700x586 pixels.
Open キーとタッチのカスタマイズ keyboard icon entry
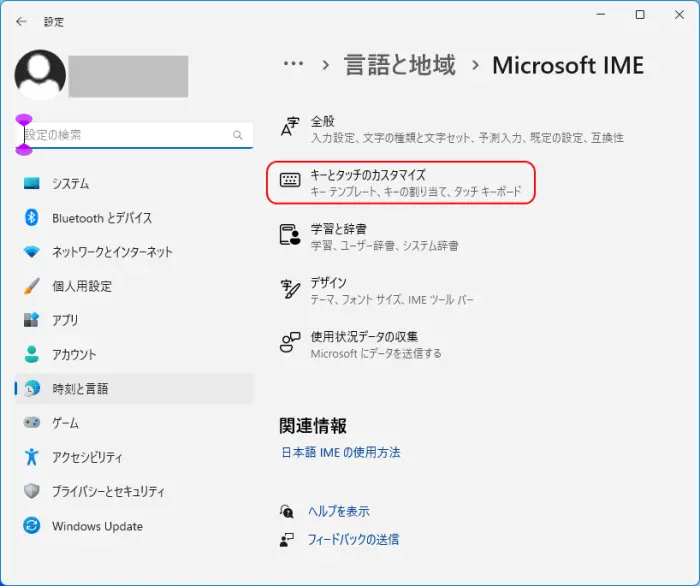click(400, 183)
